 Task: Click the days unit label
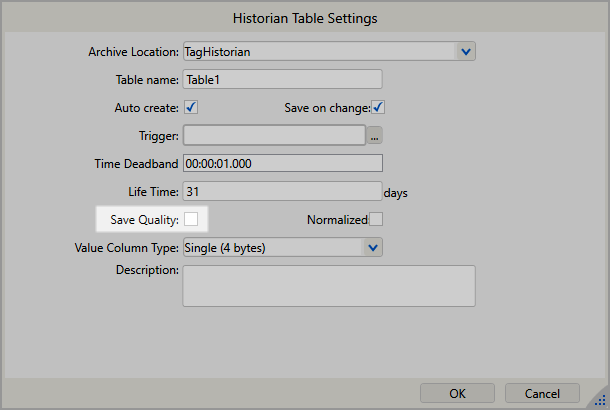click(x=397, y=192)
